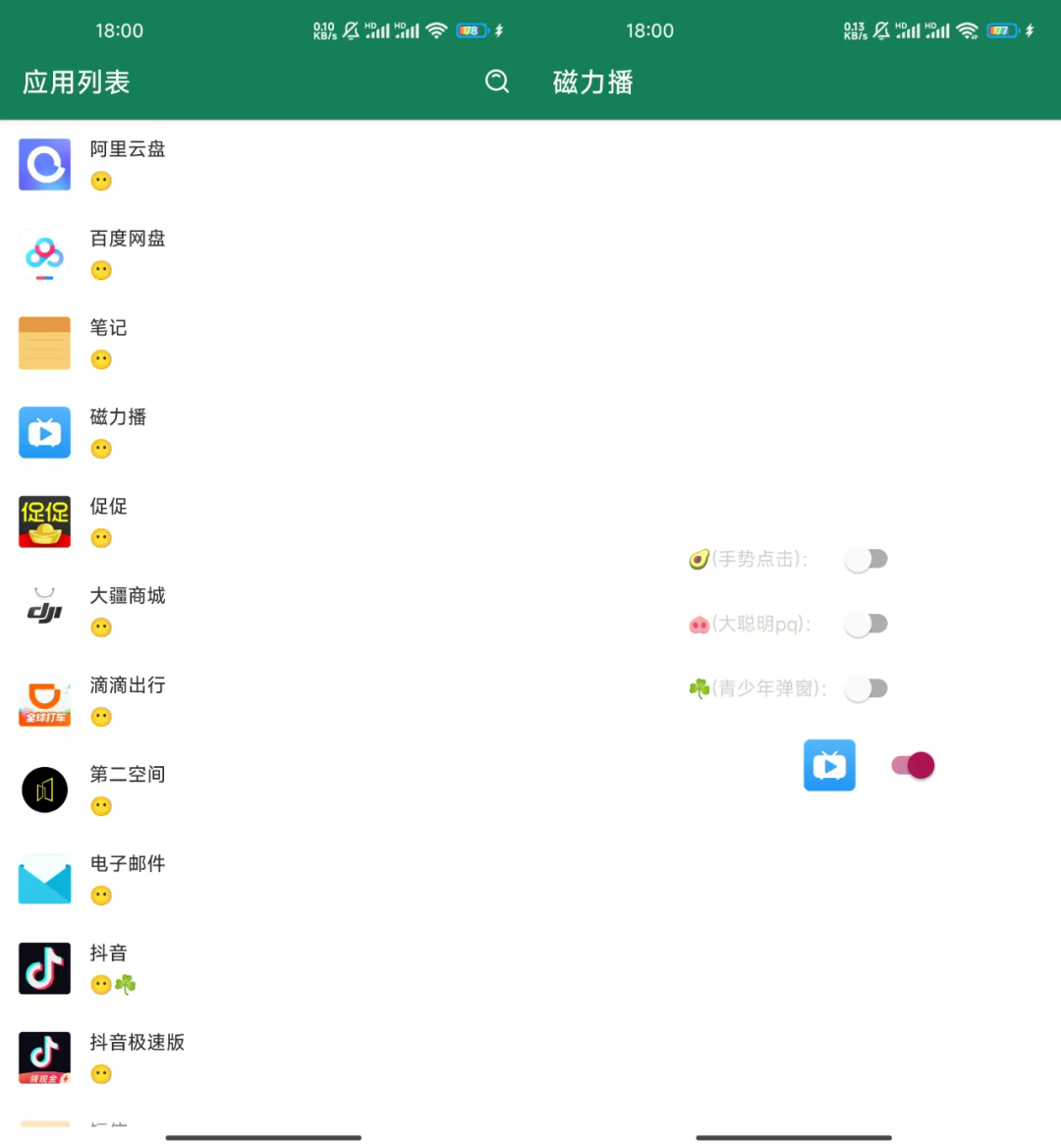Open the 磁力播 app icon in list
Screen dimensions: 1061x1148
coord(44,432)
